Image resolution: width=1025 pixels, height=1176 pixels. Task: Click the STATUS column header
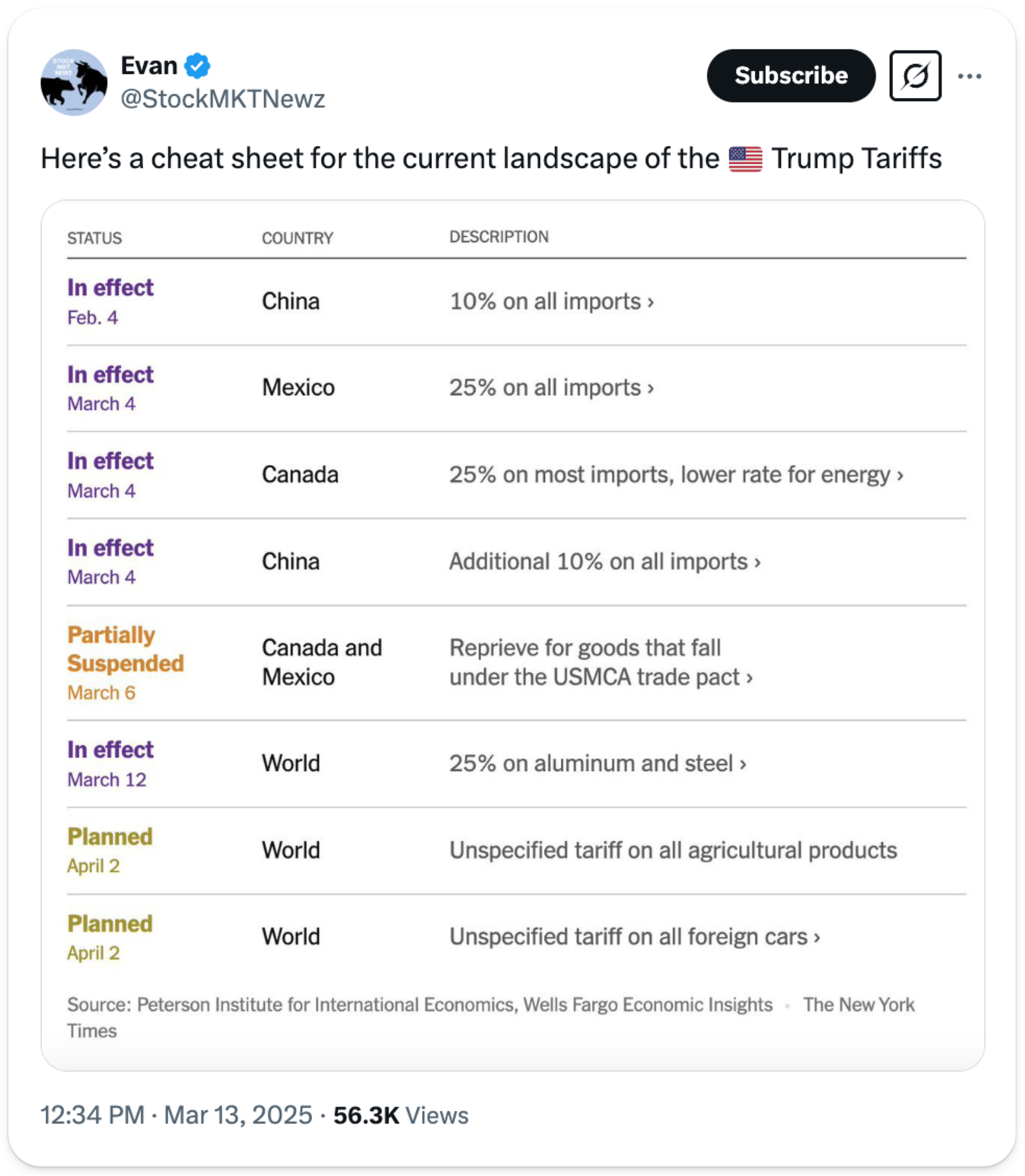[x=94, y=238]
